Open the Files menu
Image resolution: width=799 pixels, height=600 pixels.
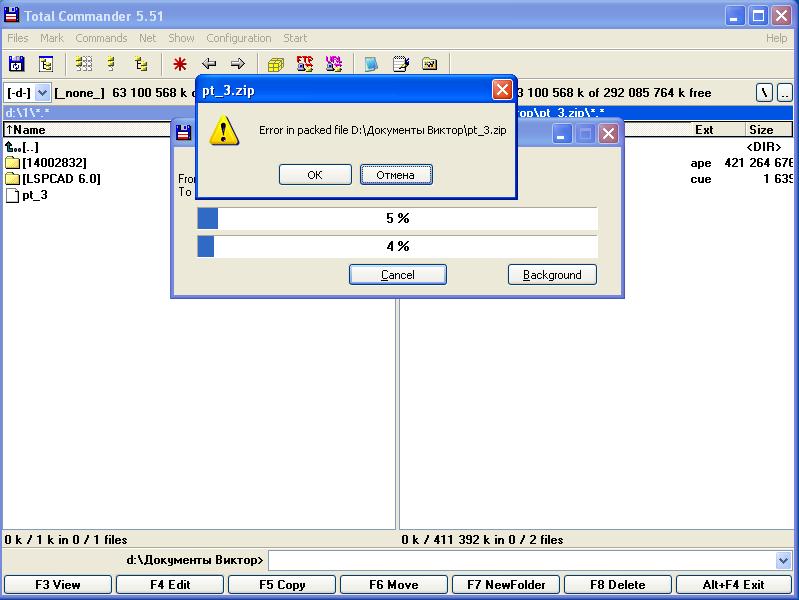[x=18, y=38]
